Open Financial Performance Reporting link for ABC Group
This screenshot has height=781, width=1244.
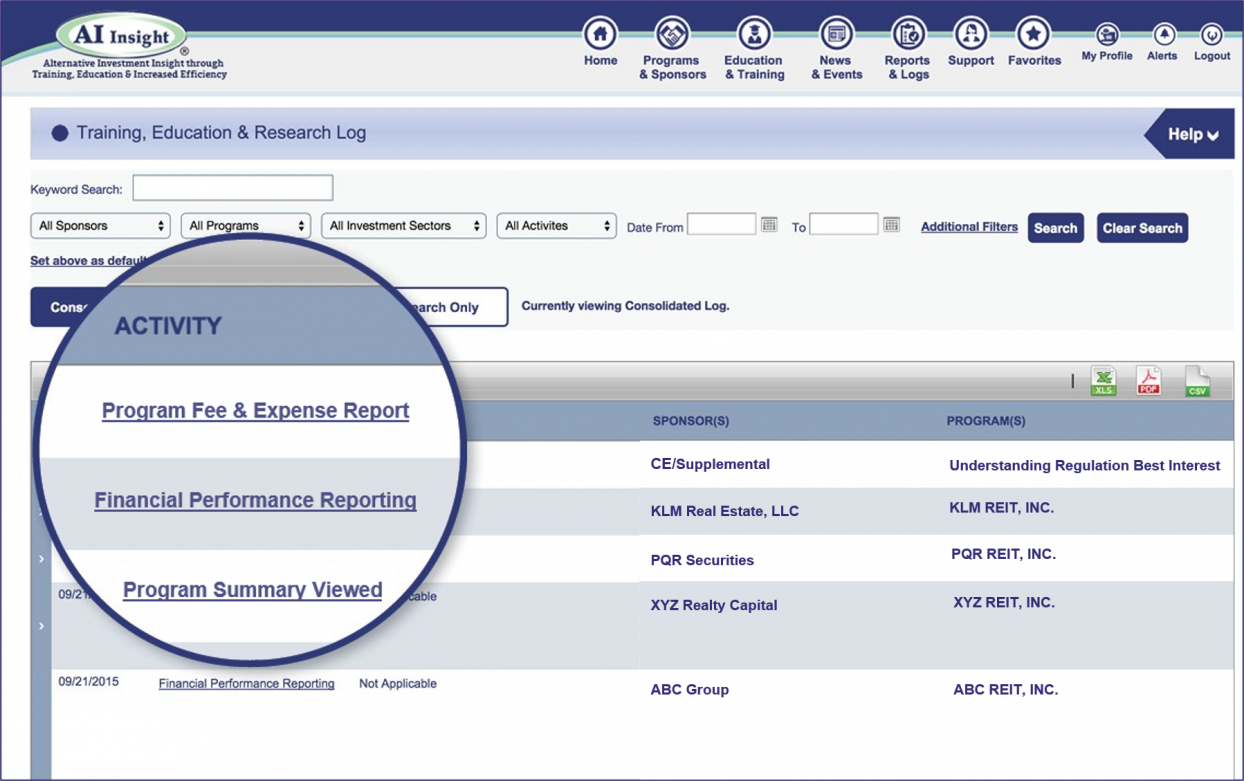click(x=246, y=684)
